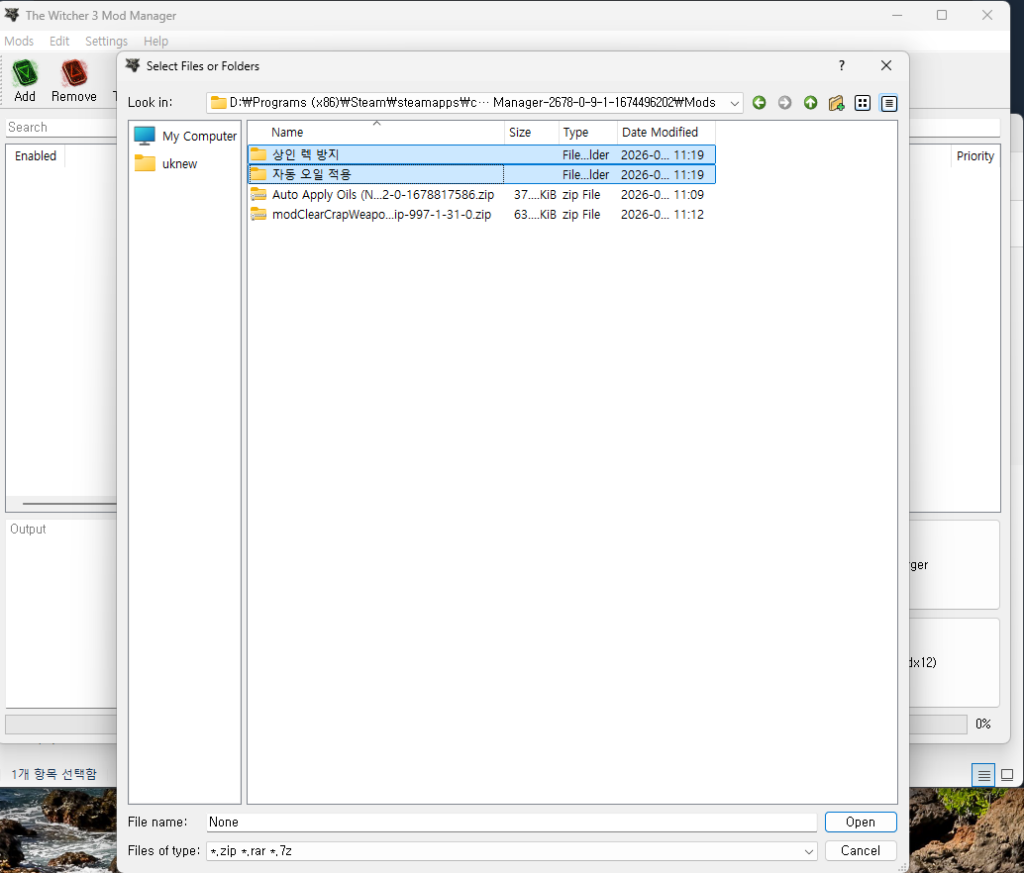Click the Priority column header in mod list
This screenshot has height=873, width=1024.
(975, 156)
